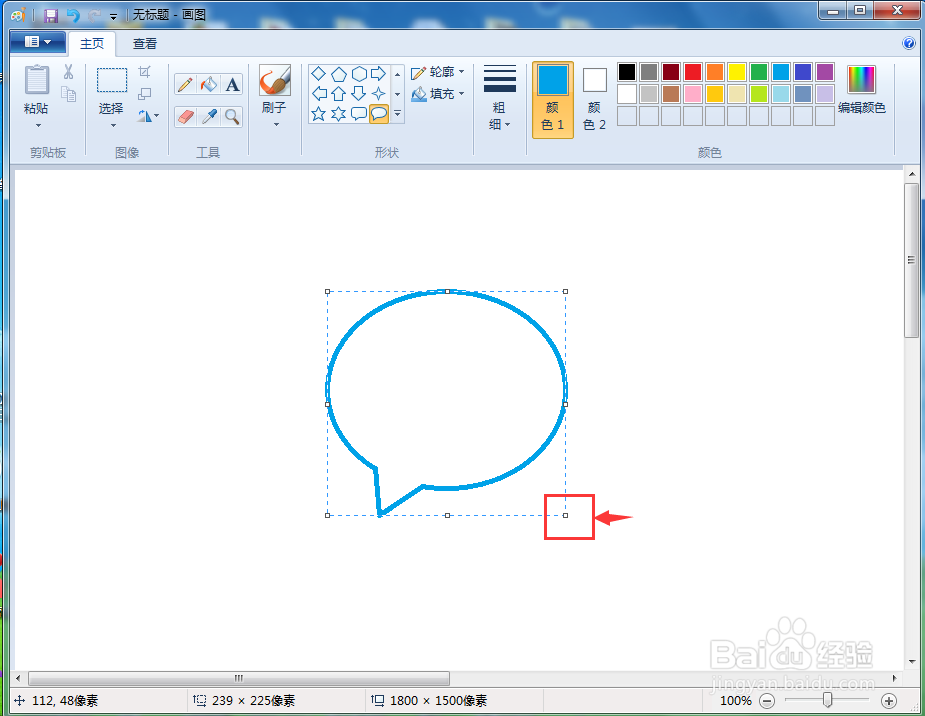Select the four-point star shape
This screenshot has height=716, width=925.
point(378,93)
